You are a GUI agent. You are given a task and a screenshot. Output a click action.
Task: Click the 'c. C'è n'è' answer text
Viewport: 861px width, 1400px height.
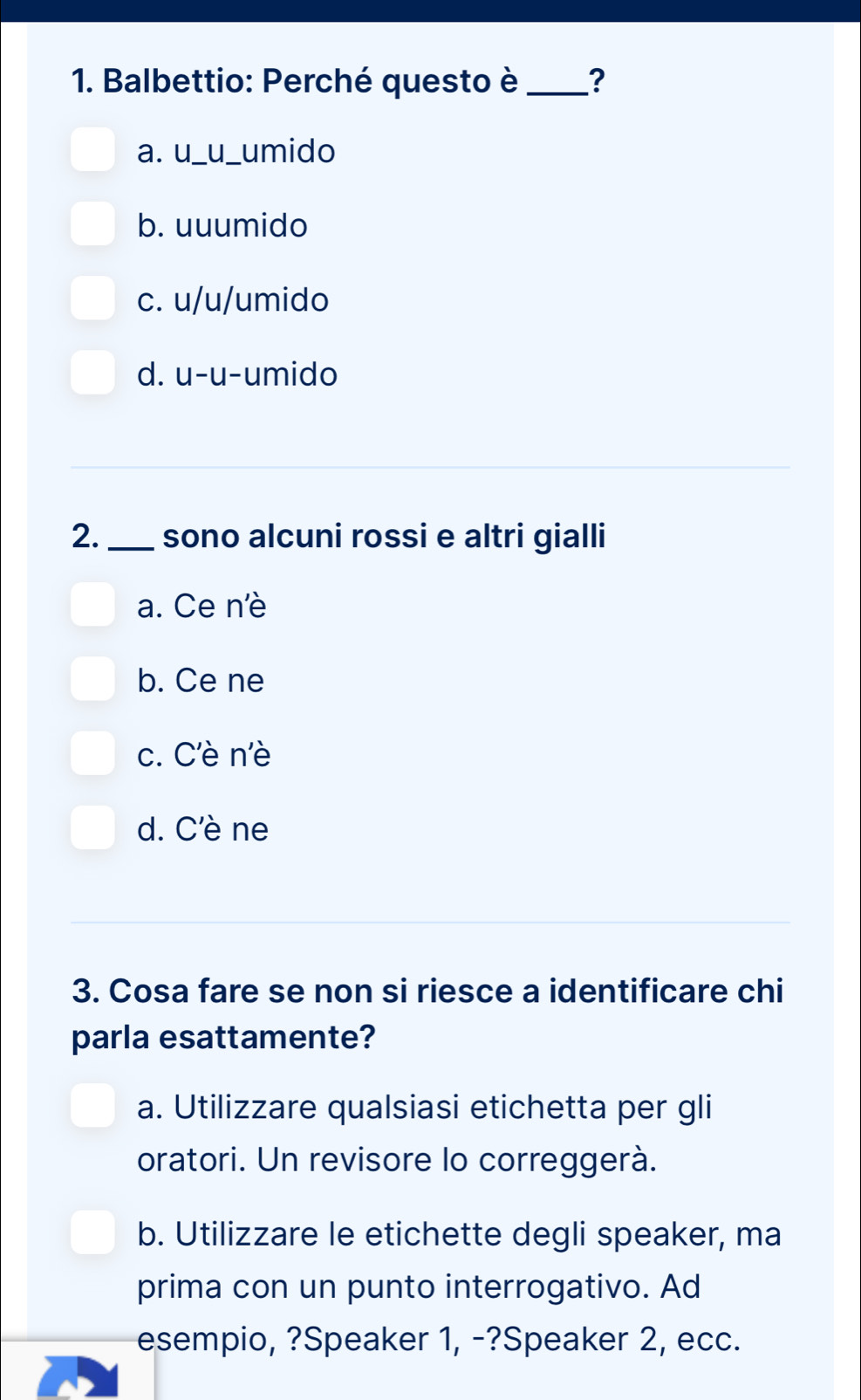point(204,754)
